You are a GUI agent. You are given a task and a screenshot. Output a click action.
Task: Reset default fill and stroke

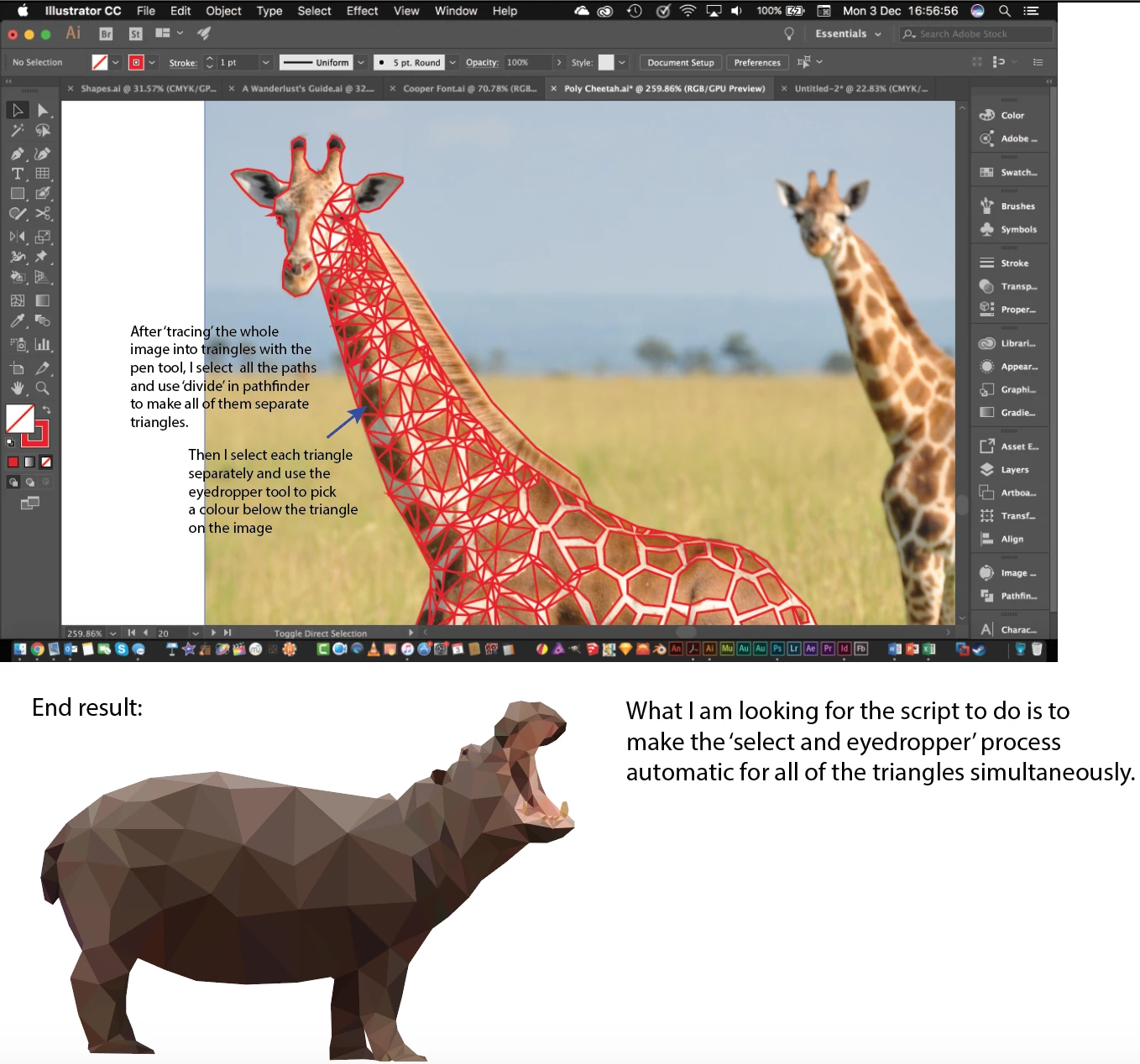pyautogui.click(x=10, y=442)
